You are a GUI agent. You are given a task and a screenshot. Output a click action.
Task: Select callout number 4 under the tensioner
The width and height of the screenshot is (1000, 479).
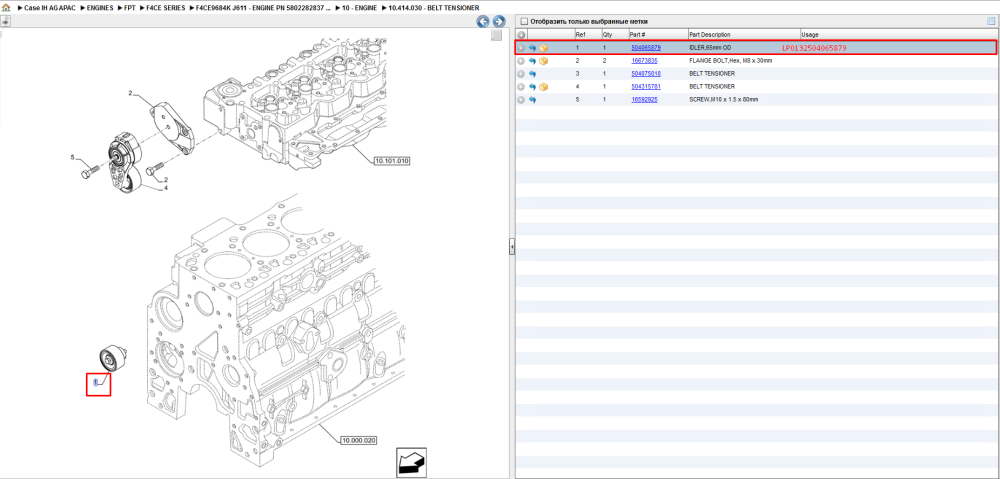[x=166, y=188]
